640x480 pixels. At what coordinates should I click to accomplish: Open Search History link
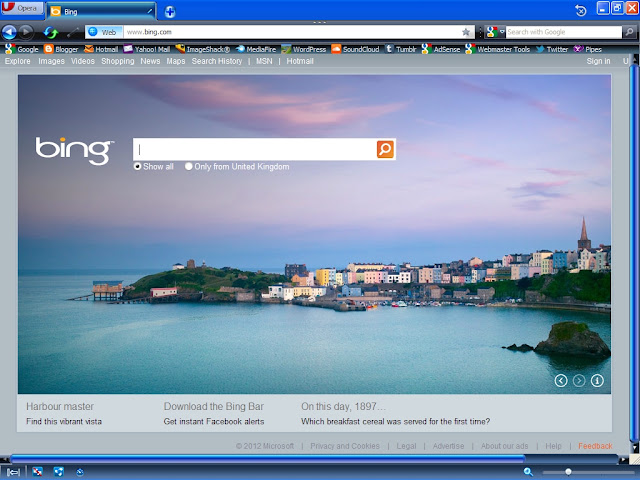tap(217, 61)
